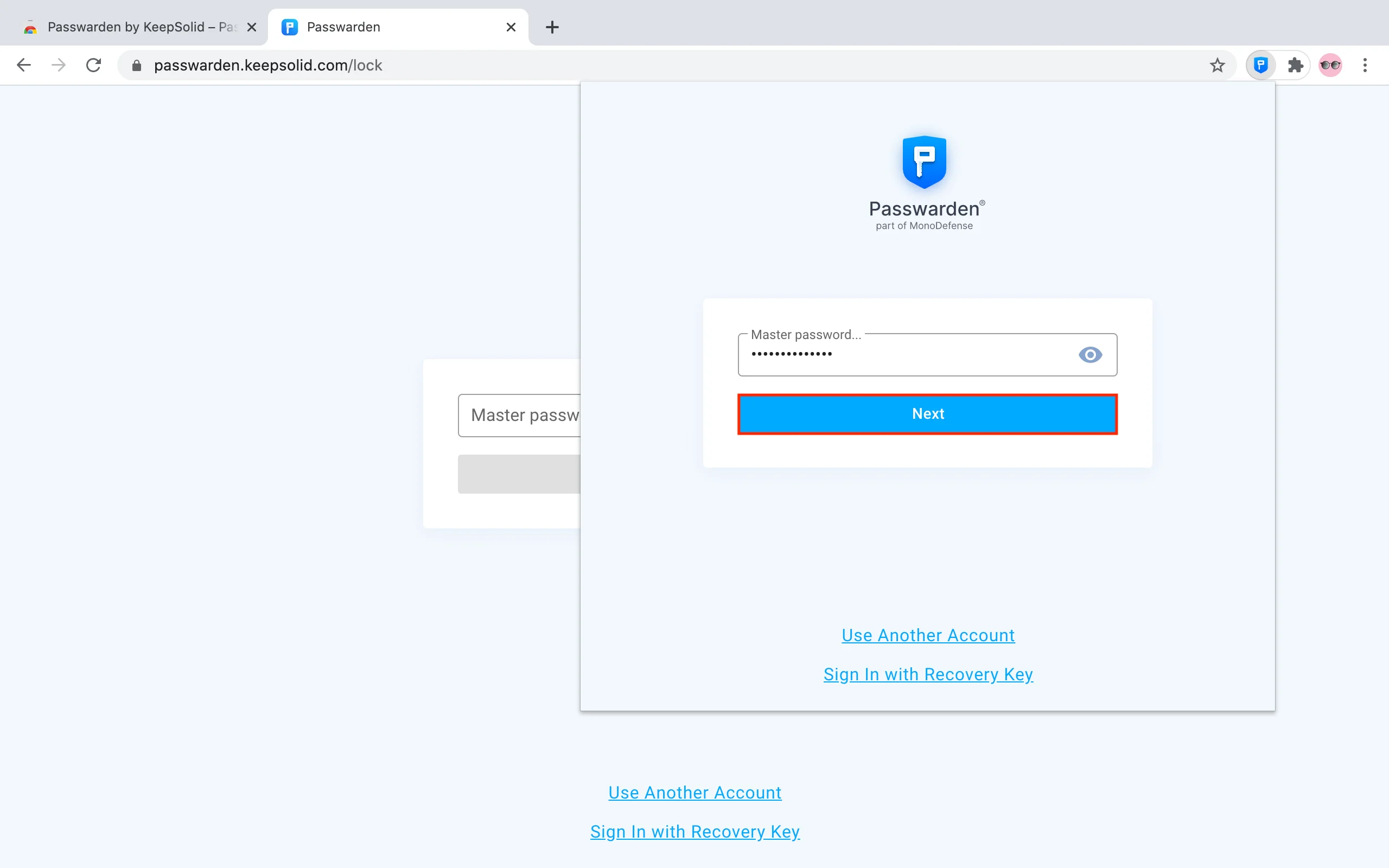The height and width of the screenshot is (868, 1389).
Task: Click the forward navigation arrow
Action: [x=59, y=65]
